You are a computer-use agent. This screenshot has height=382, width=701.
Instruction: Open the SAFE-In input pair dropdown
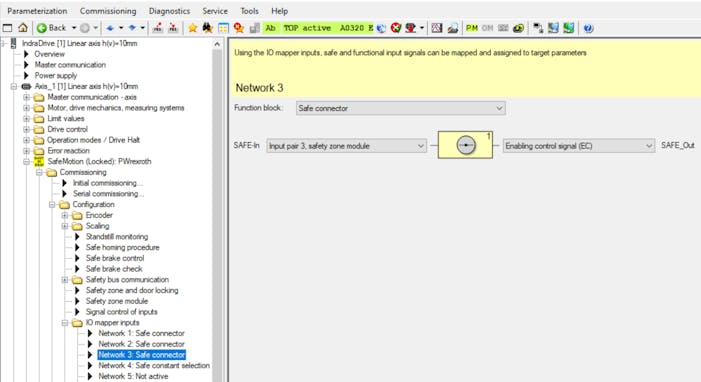click(346, 146)
